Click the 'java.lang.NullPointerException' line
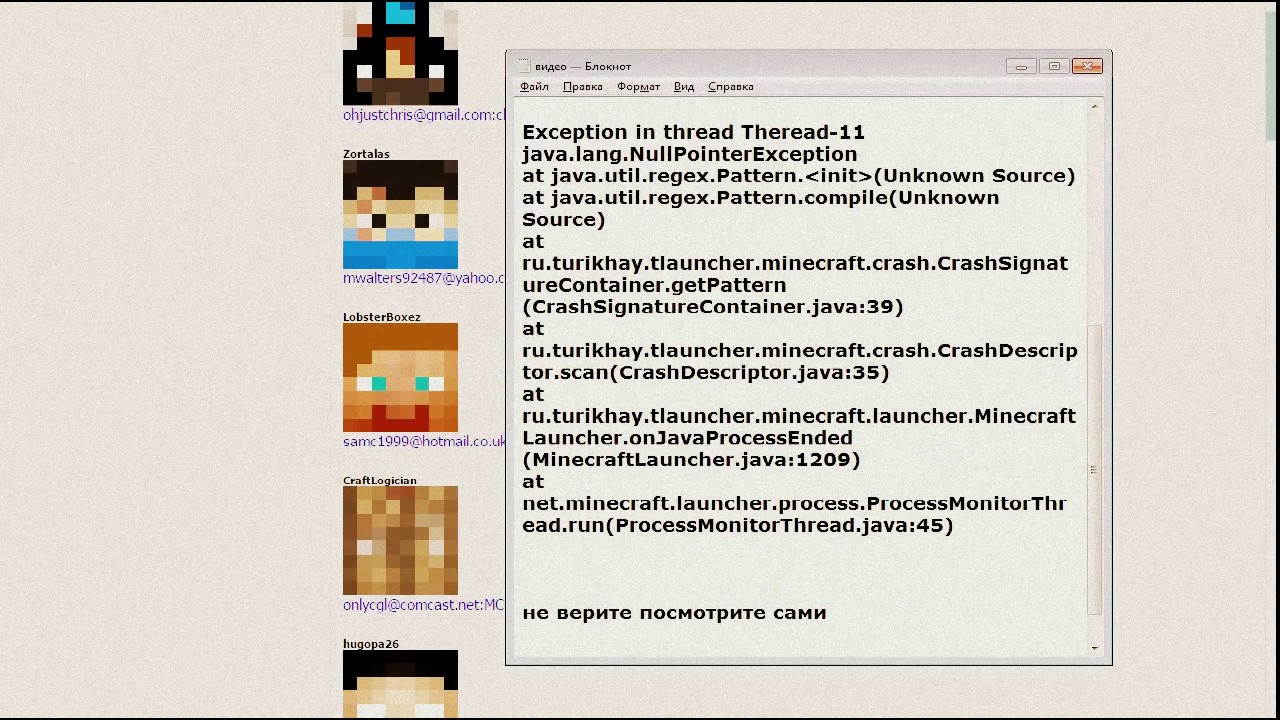This screenshot has width=1280, height=720. (x=689, y=154)
